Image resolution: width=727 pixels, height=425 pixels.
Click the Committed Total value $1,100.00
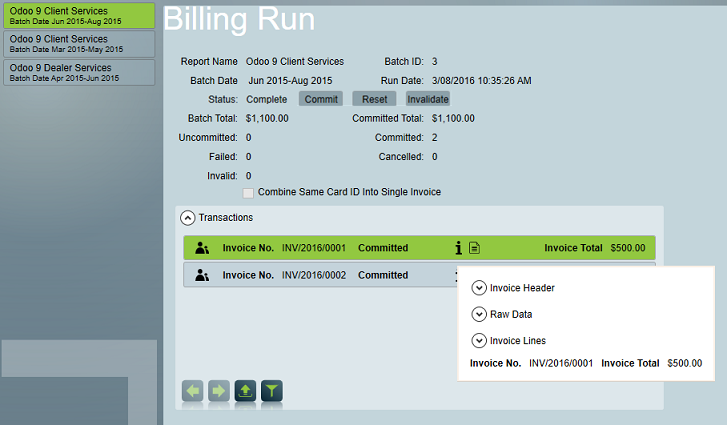453,119
